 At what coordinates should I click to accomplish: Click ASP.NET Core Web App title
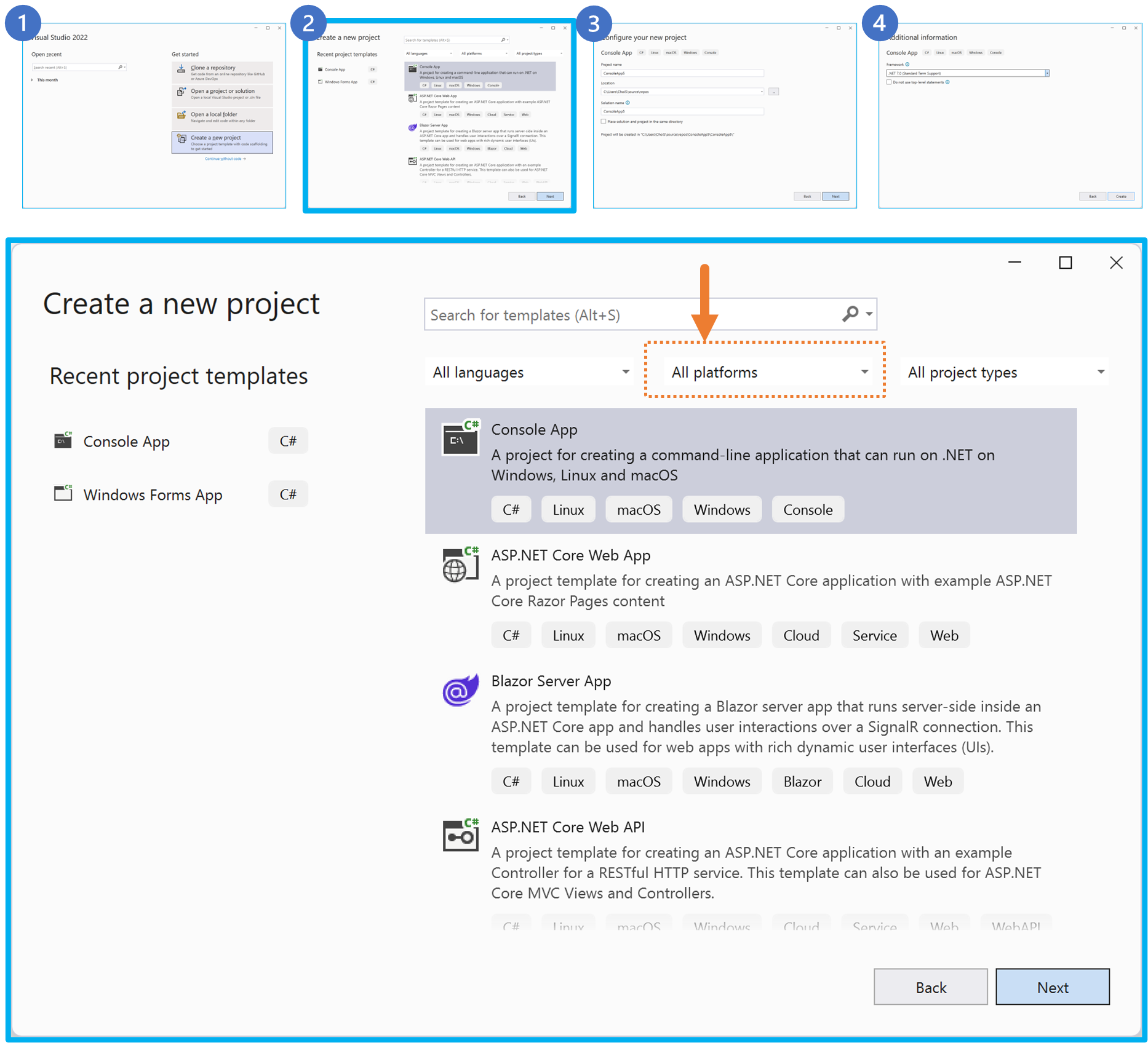(x=570, y=555)
